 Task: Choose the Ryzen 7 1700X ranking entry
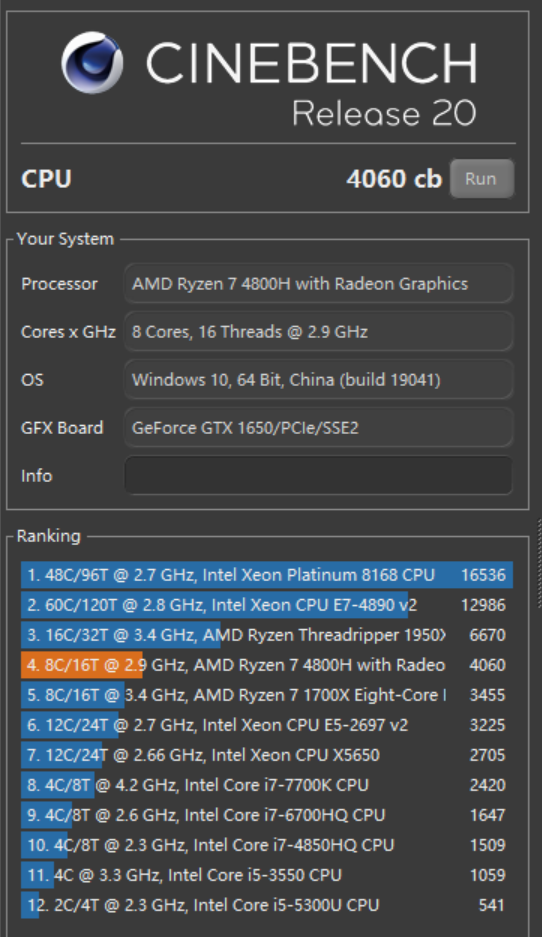267,695
